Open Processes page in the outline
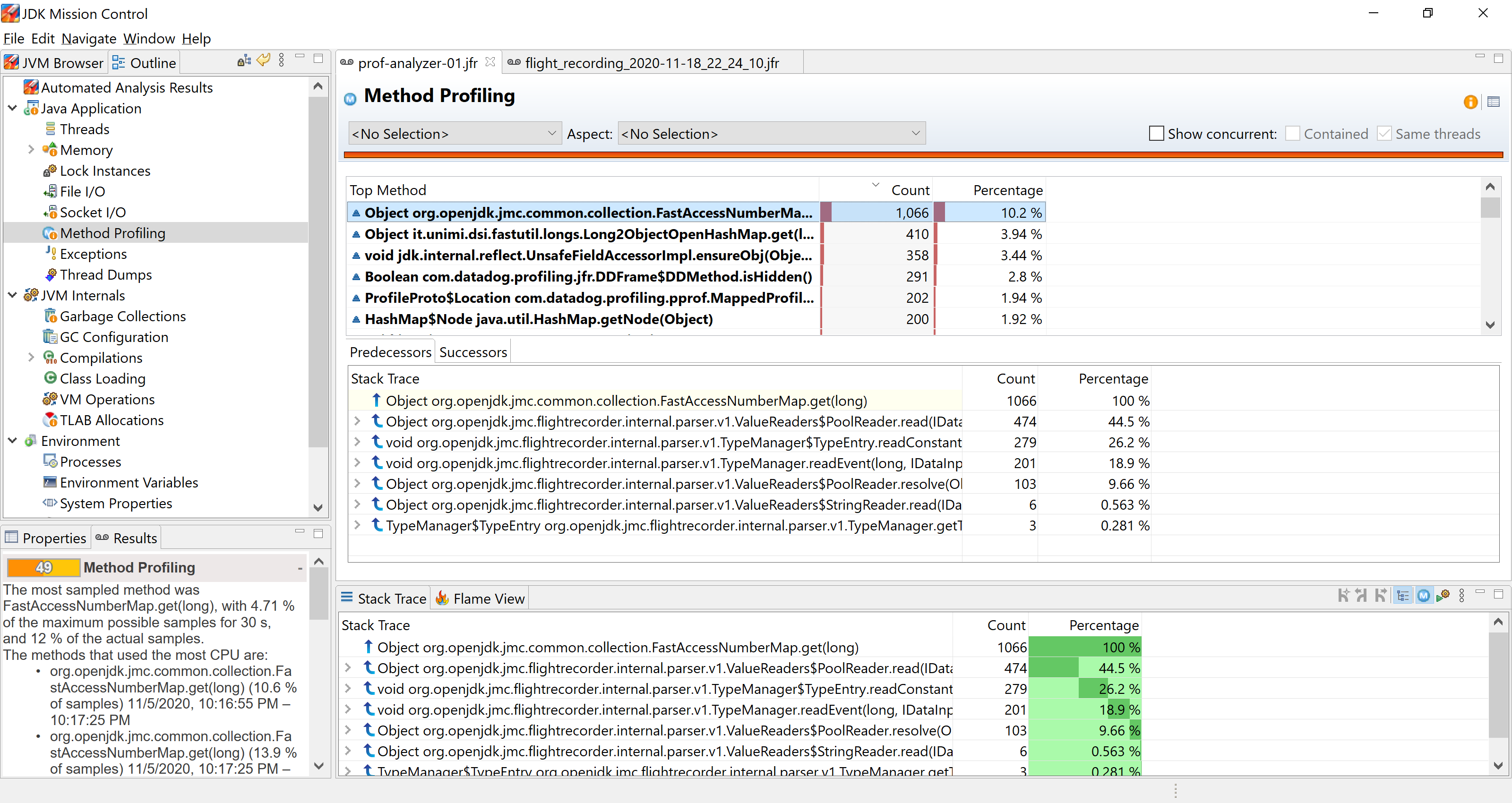The image size is (1512, 803). (x=90, y=462)
